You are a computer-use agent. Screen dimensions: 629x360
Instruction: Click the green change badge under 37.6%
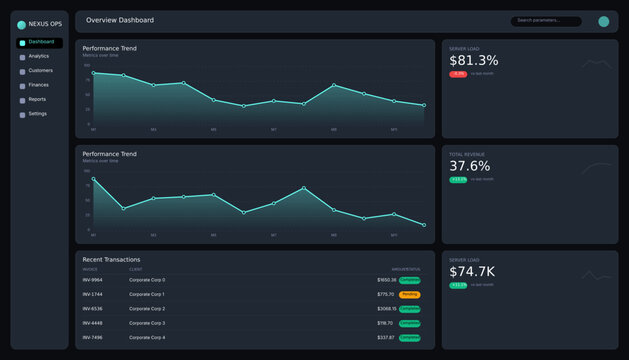(x=458, y=179)
